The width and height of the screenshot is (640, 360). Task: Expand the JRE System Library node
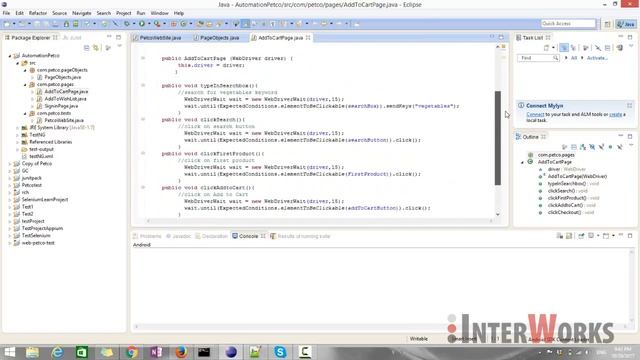18,128
